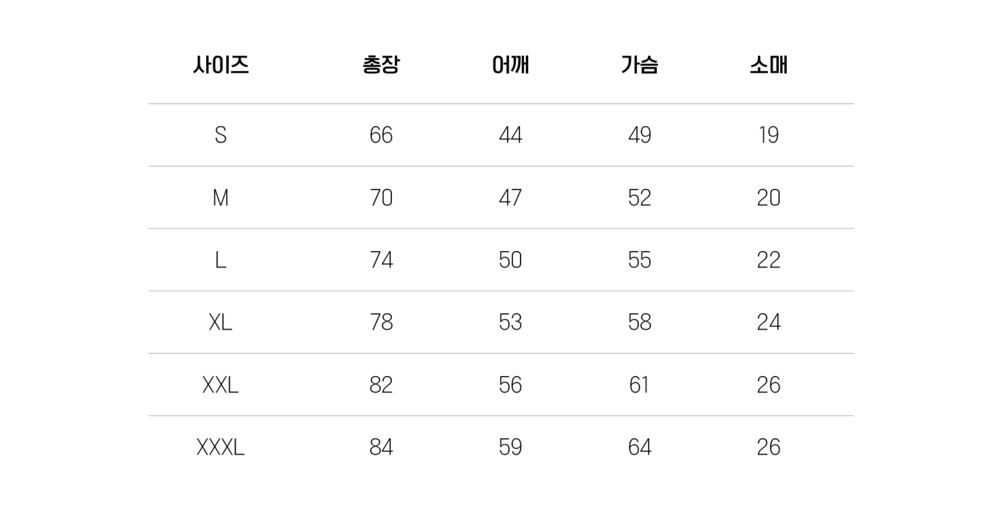Click the 총장 value 66 for size S
1000x521 pixels.
[381, 135]
